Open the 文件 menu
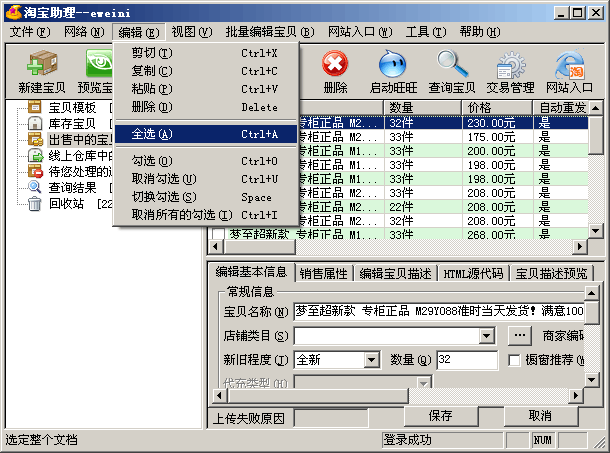 point(30,32)
